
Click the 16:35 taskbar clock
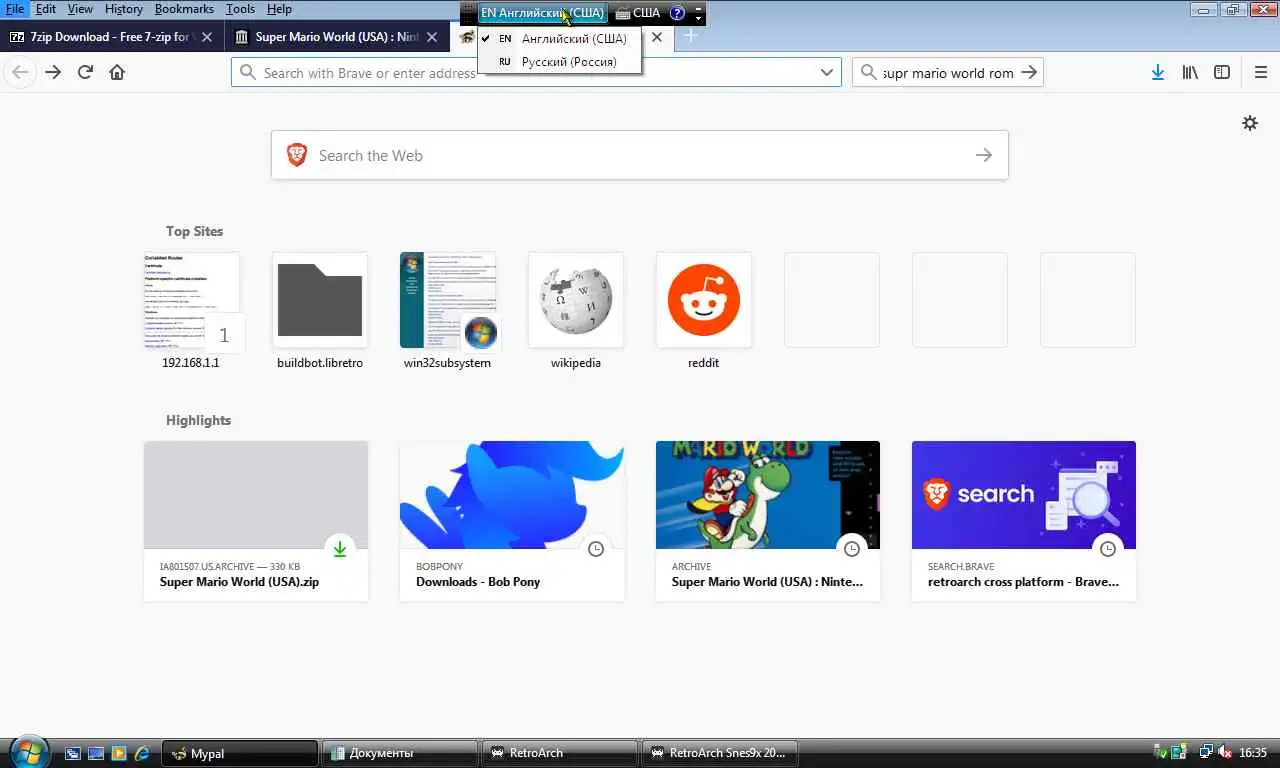coord(1253,753)
